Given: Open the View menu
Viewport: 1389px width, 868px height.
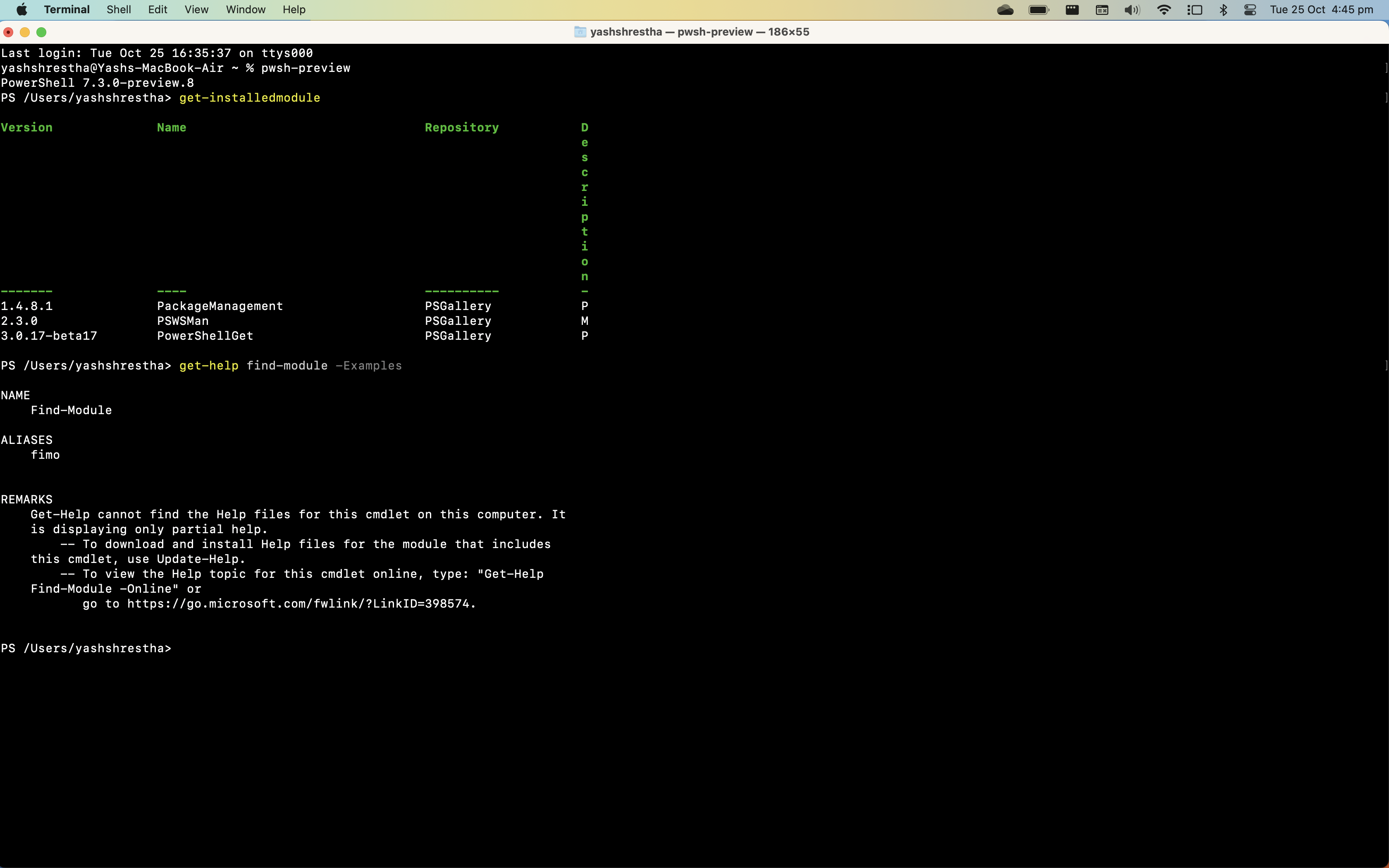Looking at the screenshot, I should (196, 10).
